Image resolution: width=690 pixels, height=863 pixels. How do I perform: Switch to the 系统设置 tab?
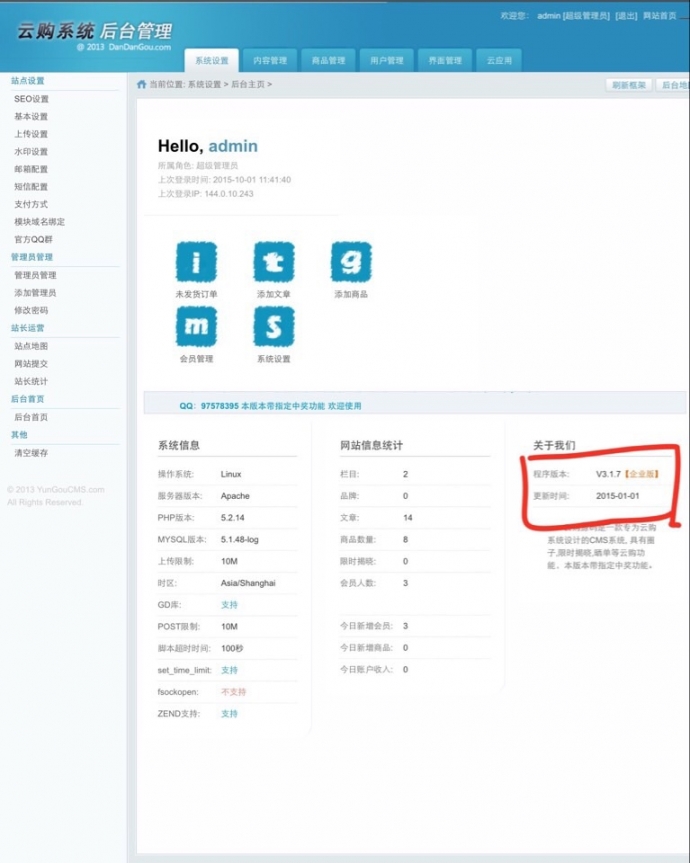pyautogui.click(x=212, y=60)
